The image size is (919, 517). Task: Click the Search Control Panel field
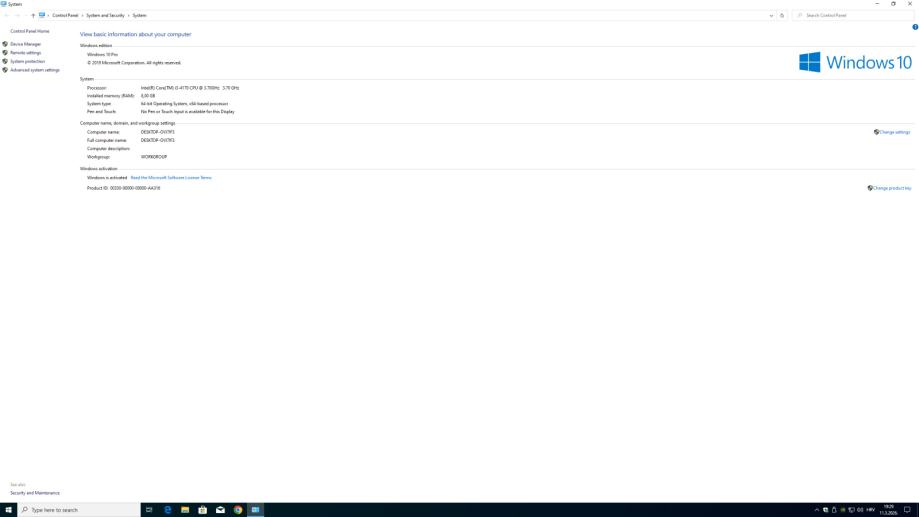click(x=853, y=15)
